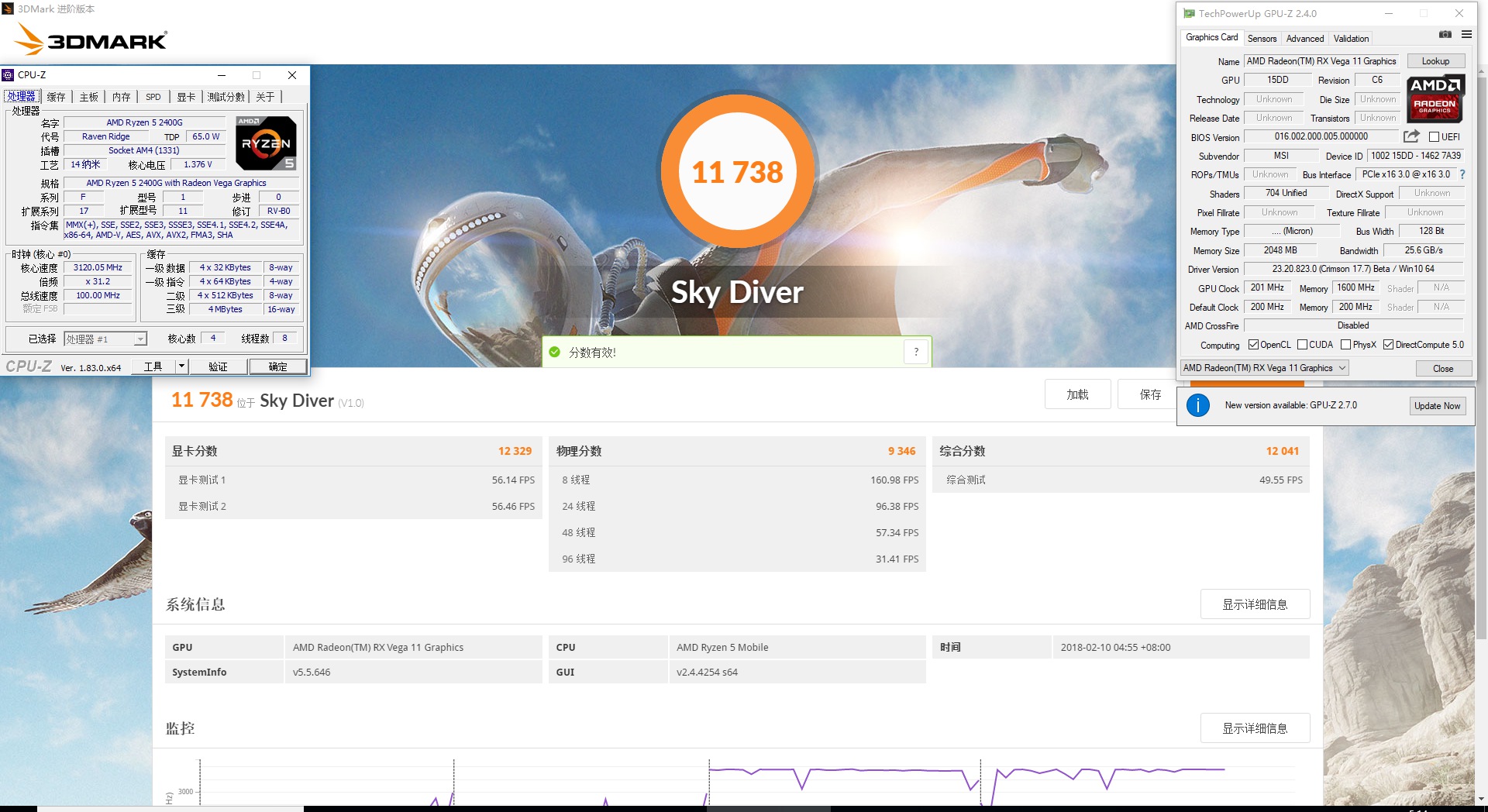Click the GPU-Z title bar icon
The image size is (1488, 812).
pyautogui.click(x=1189, y=13)
